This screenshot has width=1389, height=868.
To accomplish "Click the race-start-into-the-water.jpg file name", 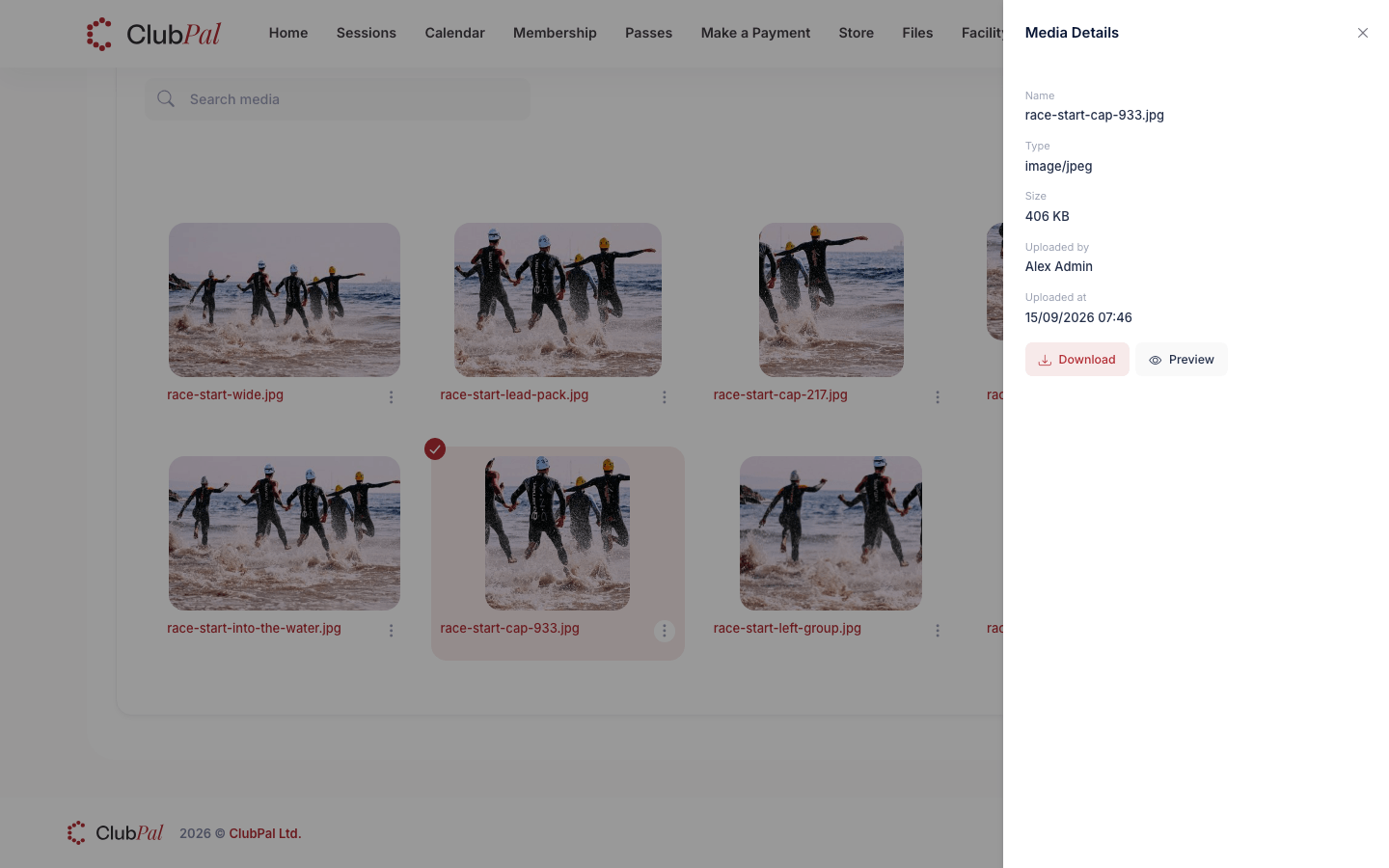I will [254, 628].
